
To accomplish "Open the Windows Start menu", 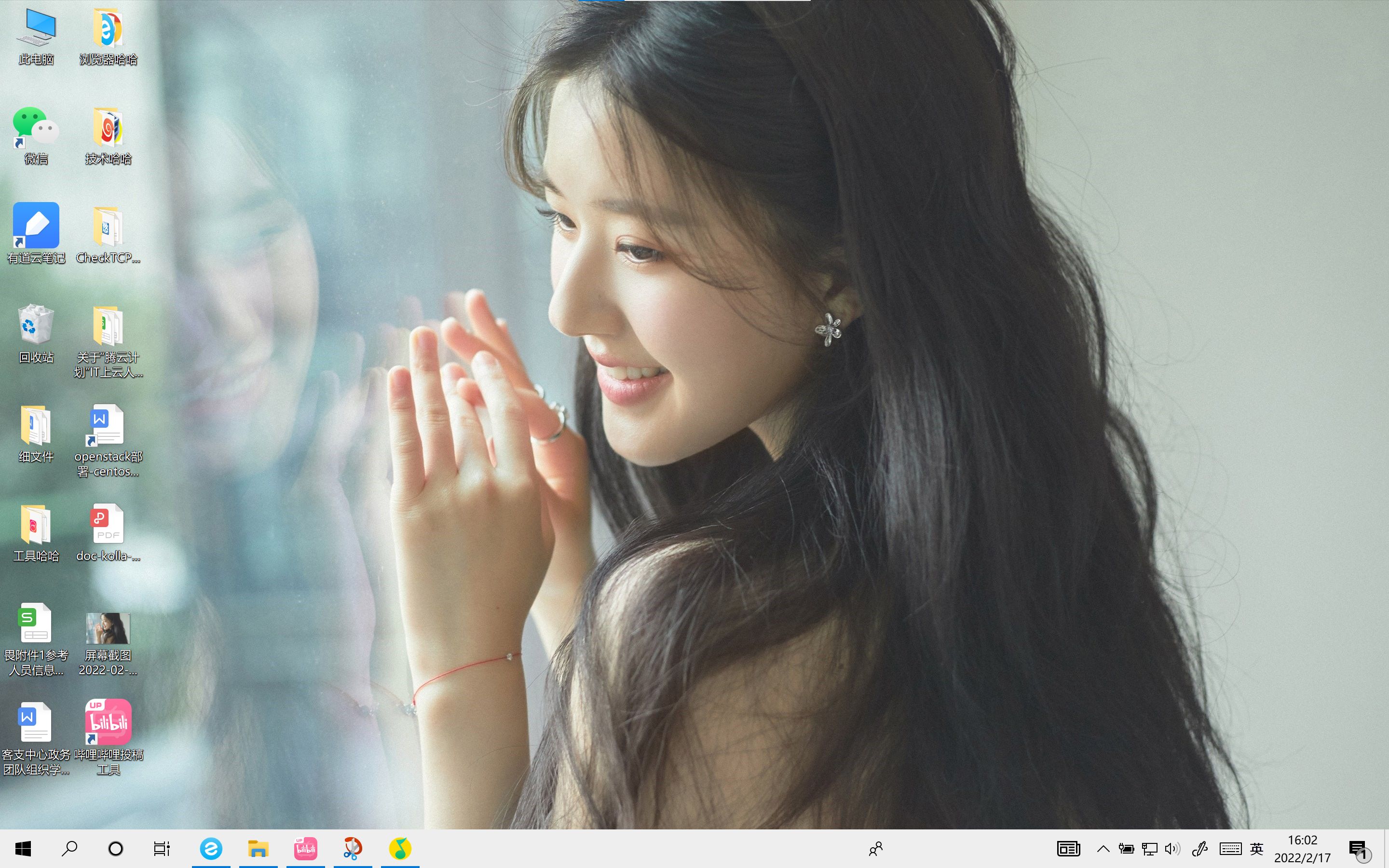I will (x=23, y=849).
